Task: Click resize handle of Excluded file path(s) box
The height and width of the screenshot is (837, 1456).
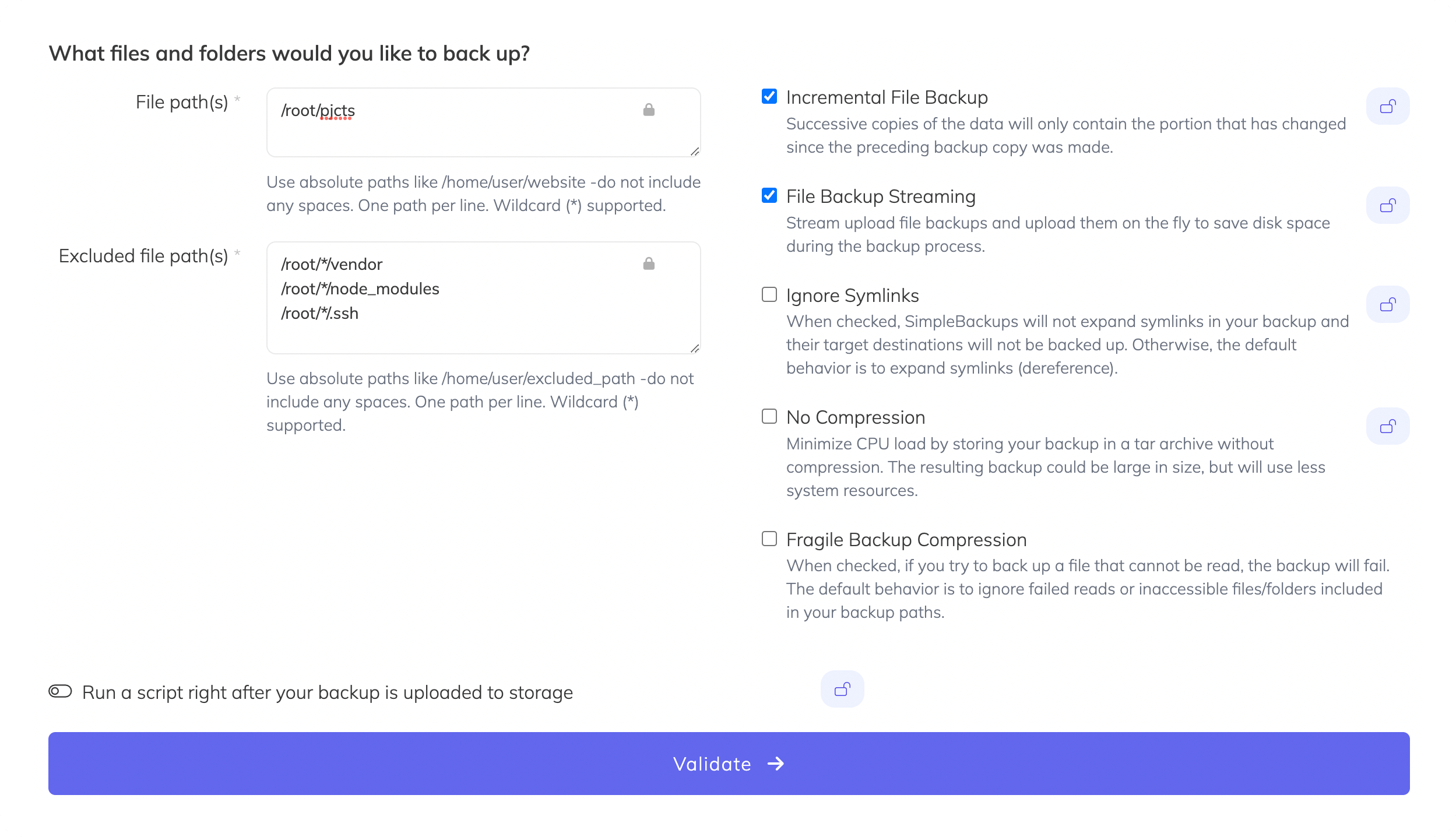Action: [694, 348]
